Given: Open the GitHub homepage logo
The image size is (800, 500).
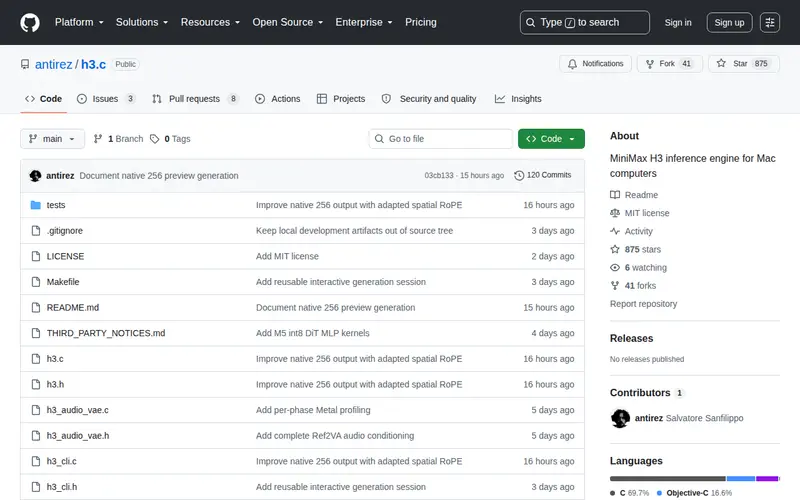Looking at the screenshot, I should pyautogui.click(x=30, y=22).
